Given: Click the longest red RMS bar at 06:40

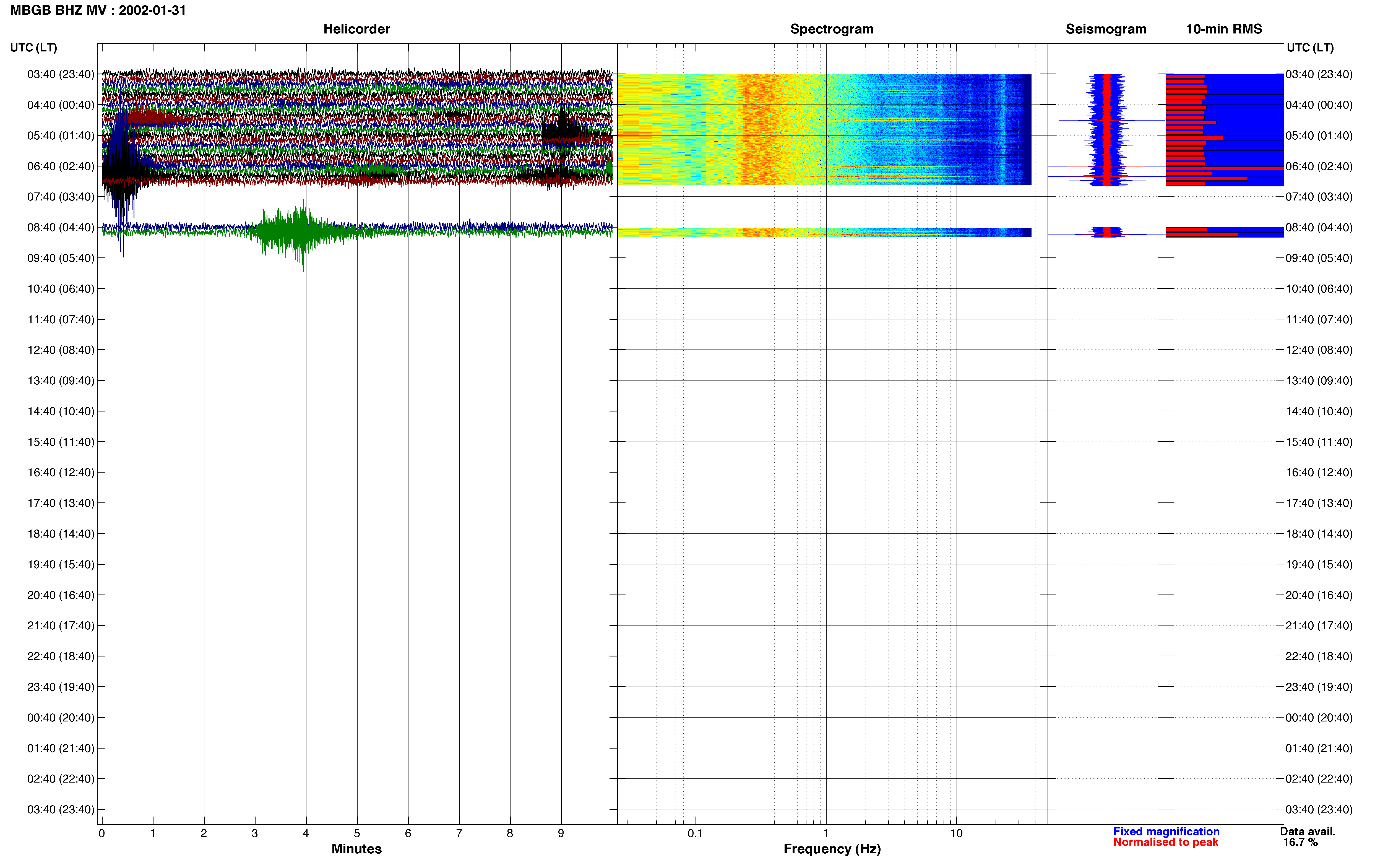Looking at the screenshot, I should 1224,168.
